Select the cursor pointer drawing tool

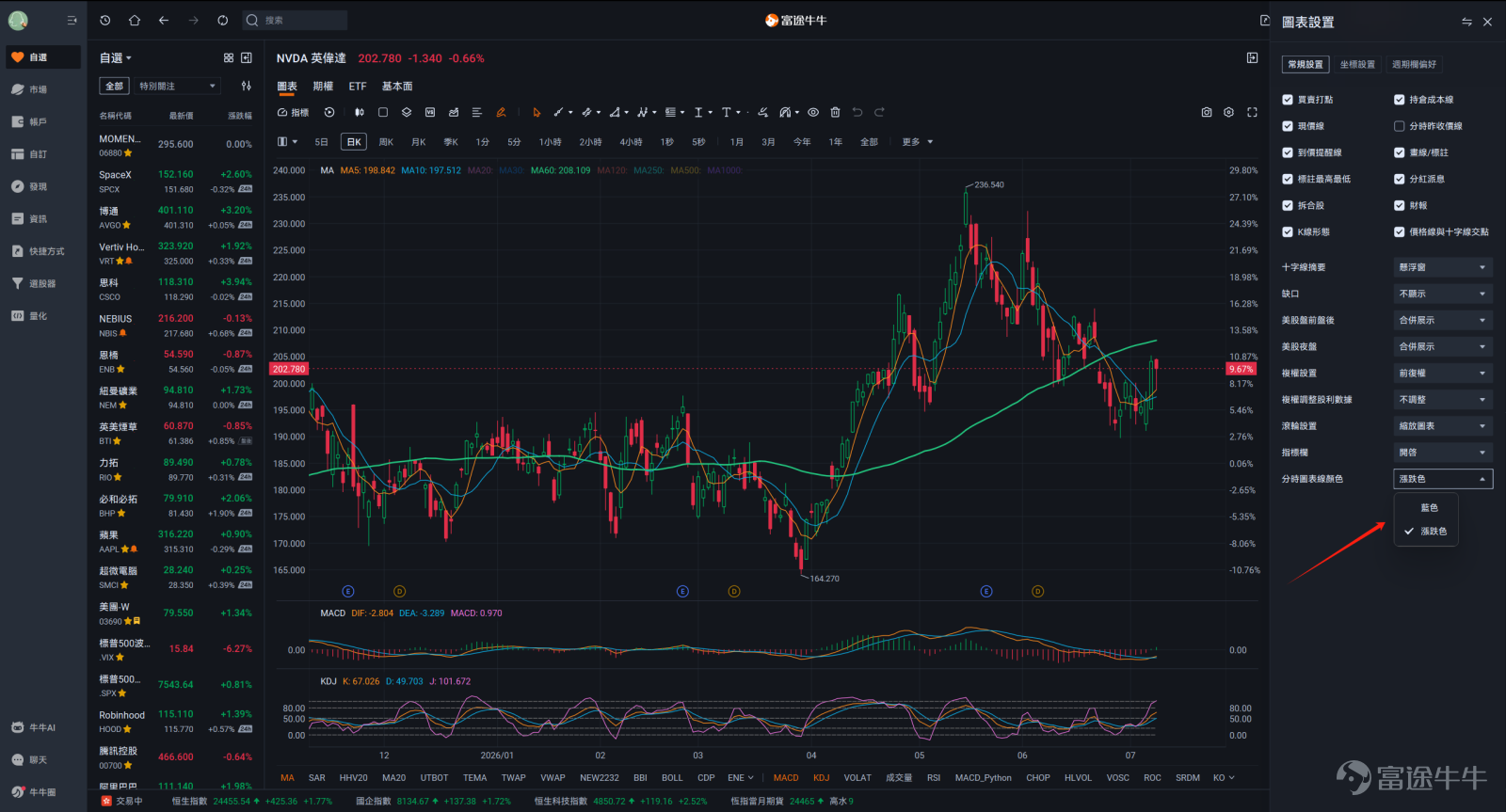click(537, 113)
